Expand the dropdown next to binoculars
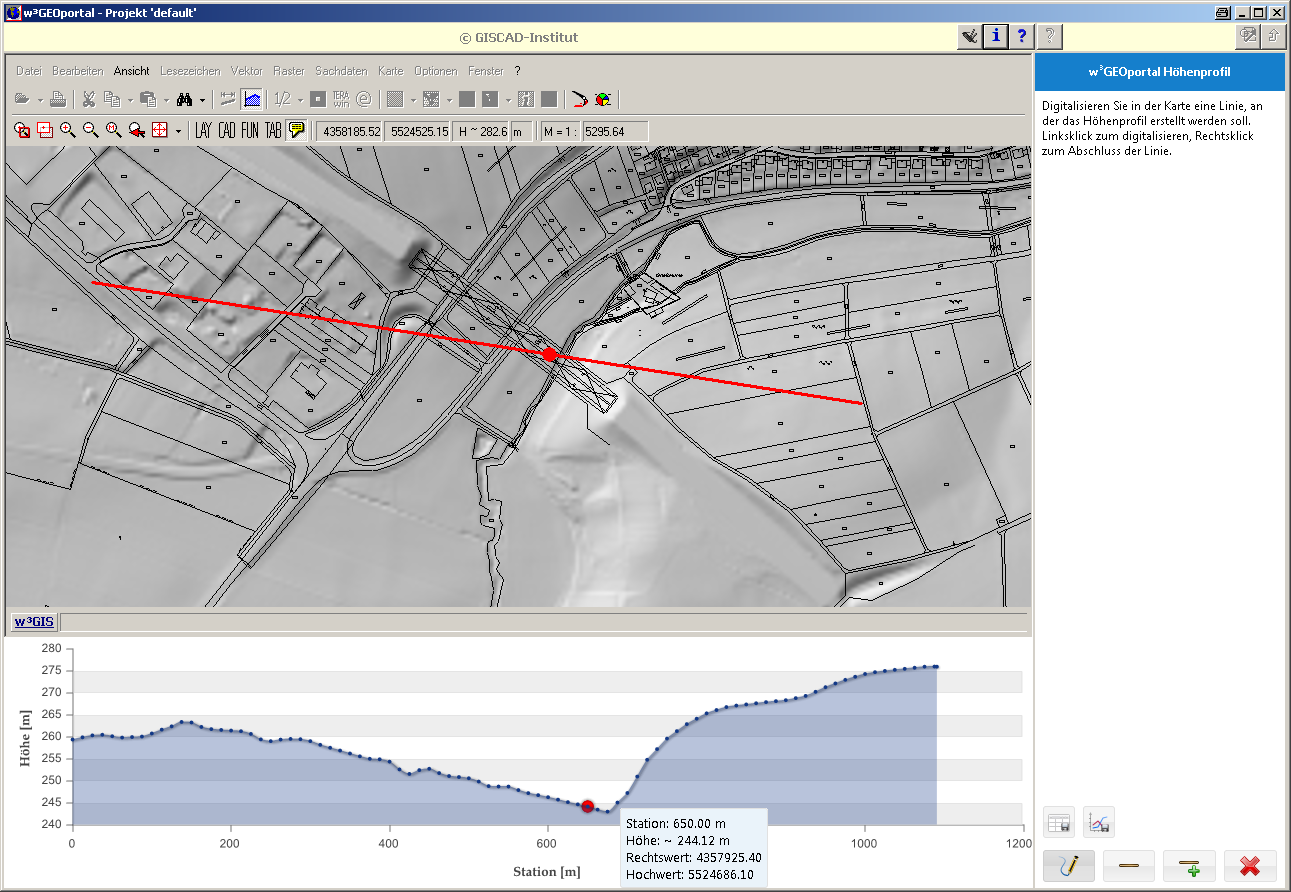This screenshot has width=1291, height=892. pyautogui.click(x=202, y=100)
